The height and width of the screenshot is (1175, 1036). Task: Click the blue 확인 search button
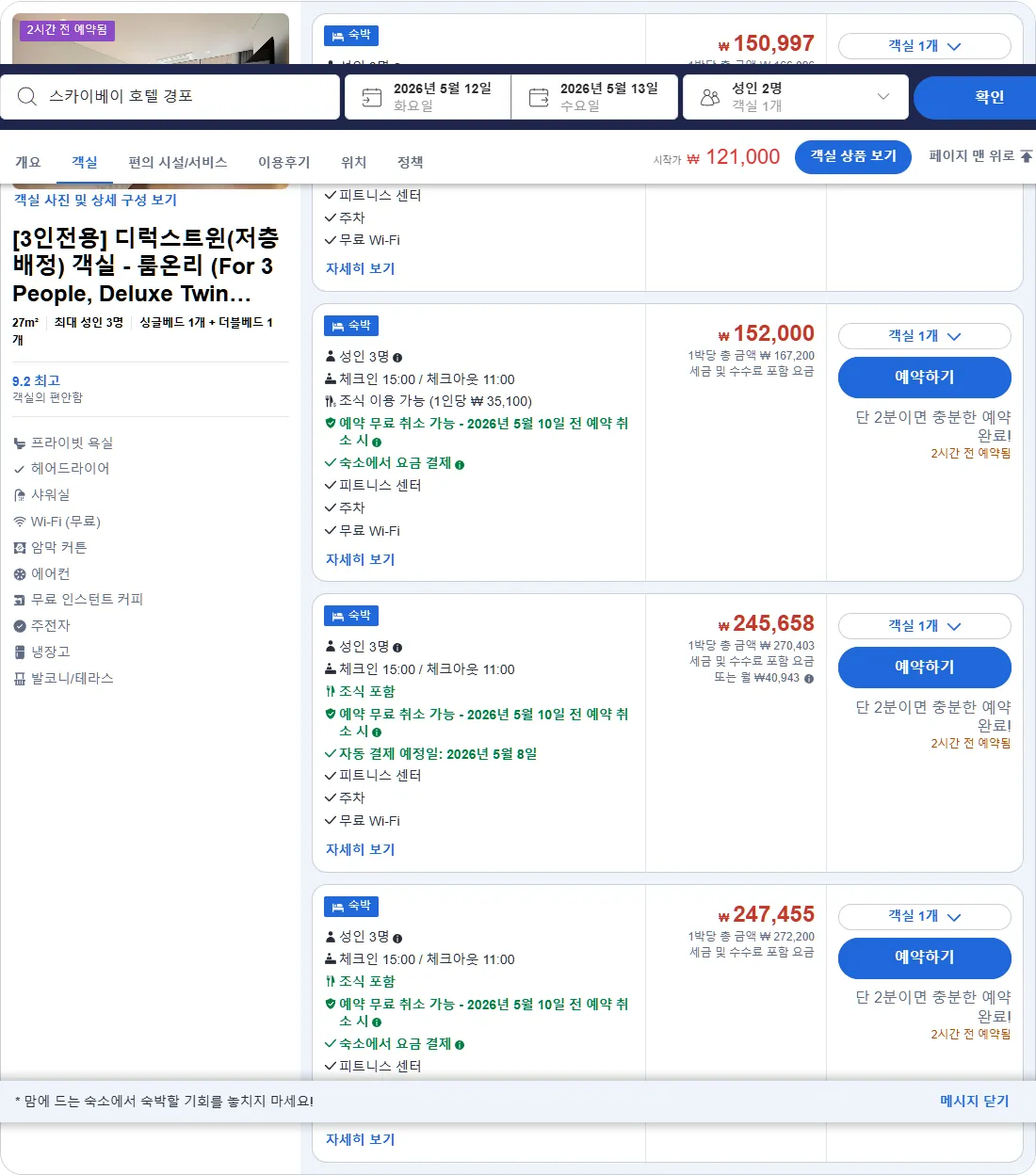975,97
